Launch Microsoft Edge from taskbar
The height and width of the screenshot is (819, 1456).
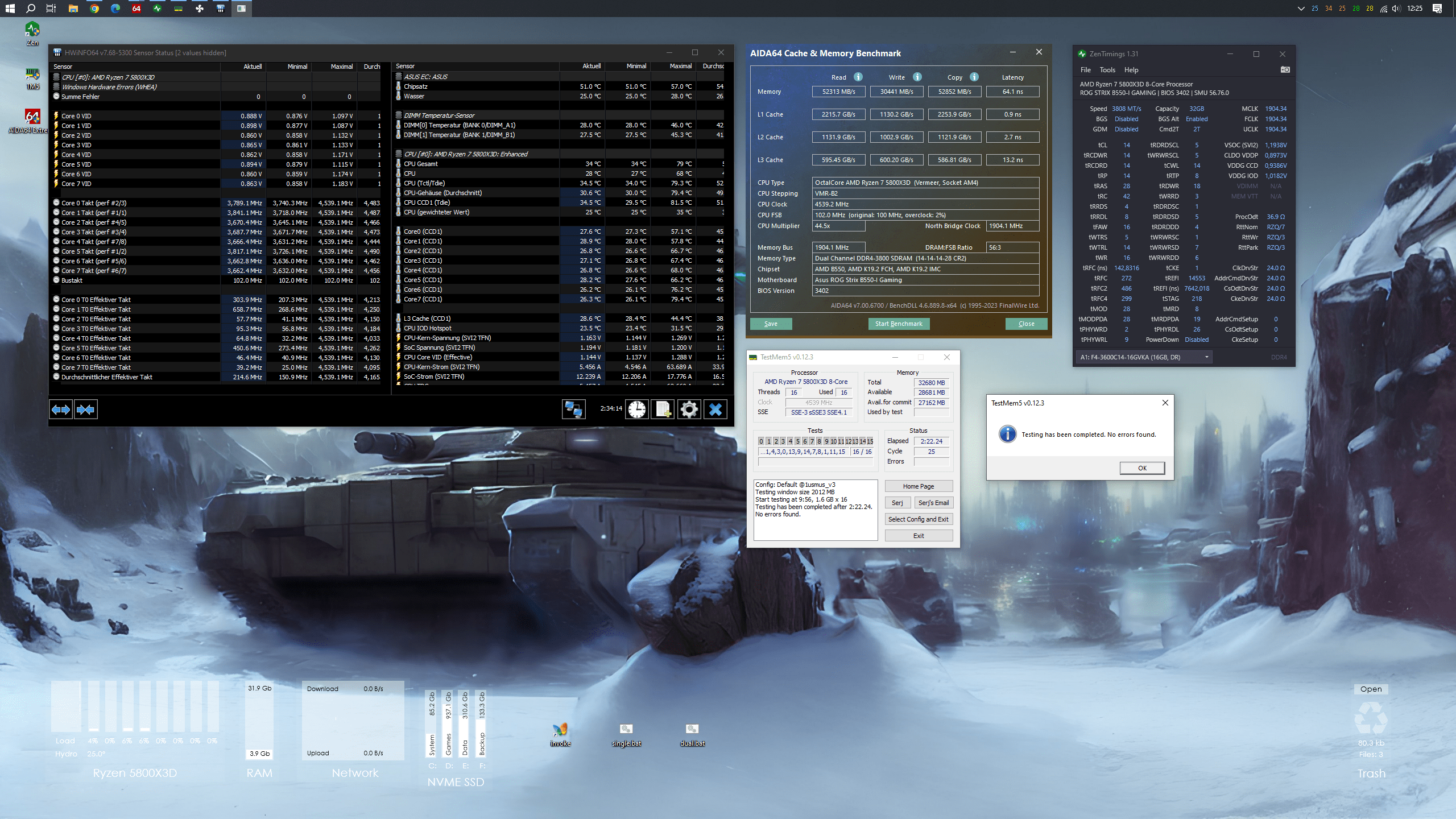(115, 9)
